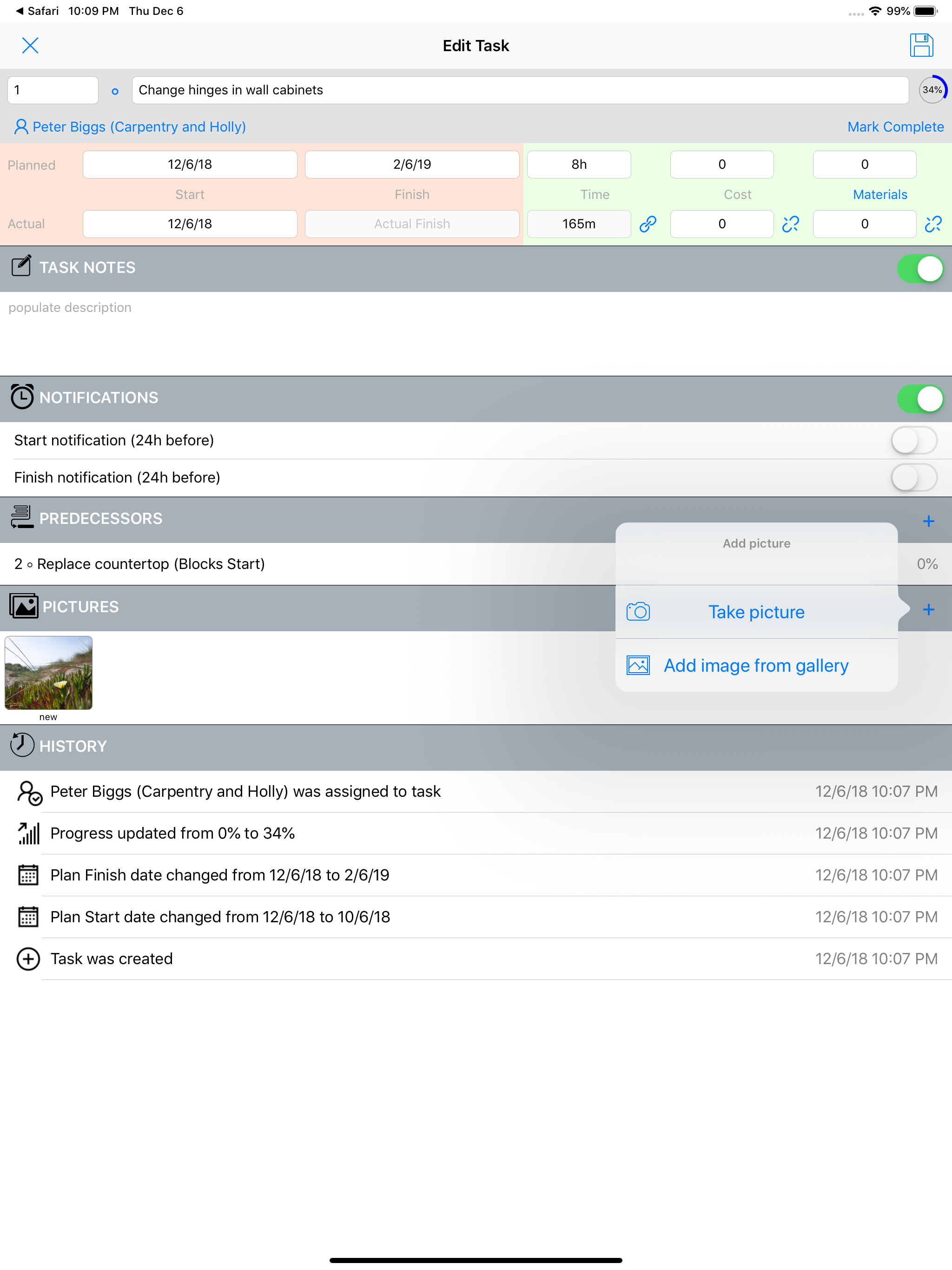
Task: Click the Notifications alarm clock icon
Action: pyautogui.click(x=22, y=397)
